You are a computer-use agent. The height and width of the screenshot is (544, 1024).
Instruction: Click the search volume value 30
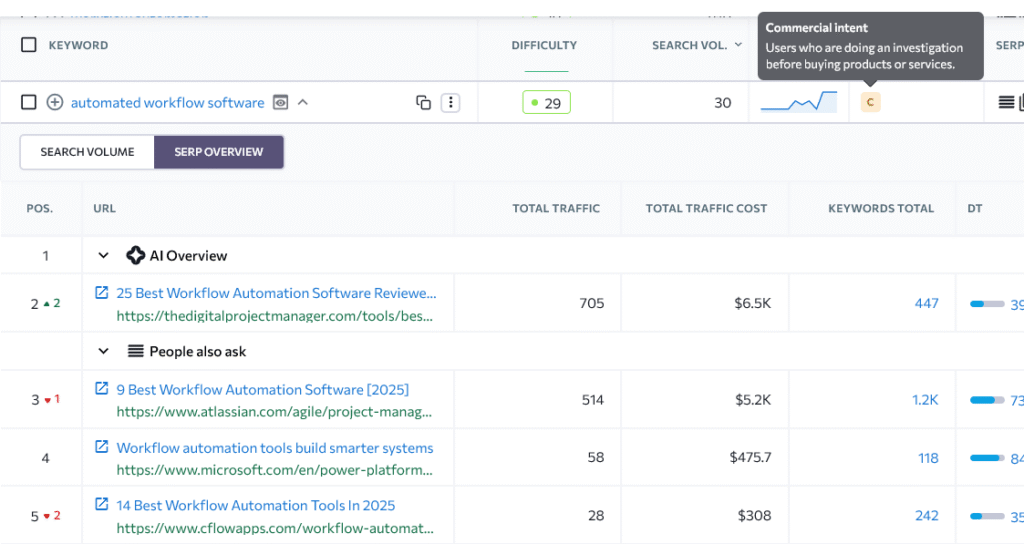click(x=722, y=103)
